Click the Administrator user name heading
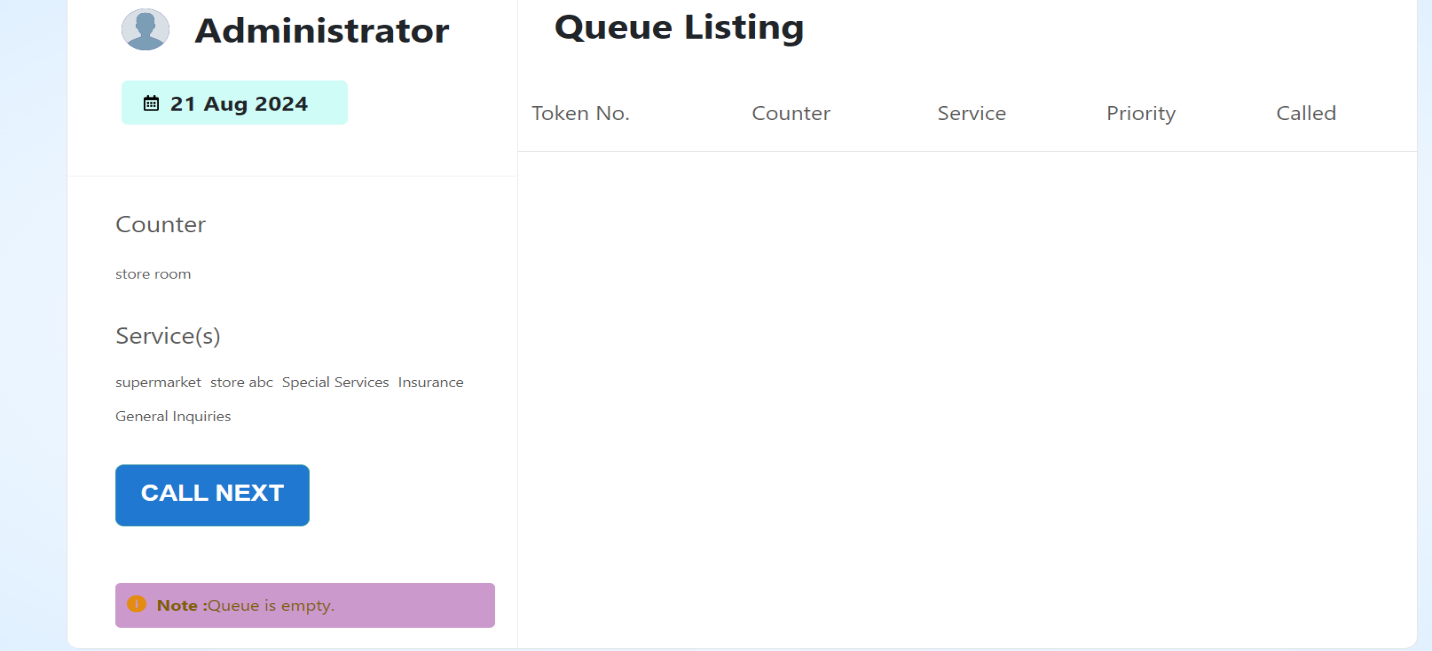 click(x=321, y=31)
